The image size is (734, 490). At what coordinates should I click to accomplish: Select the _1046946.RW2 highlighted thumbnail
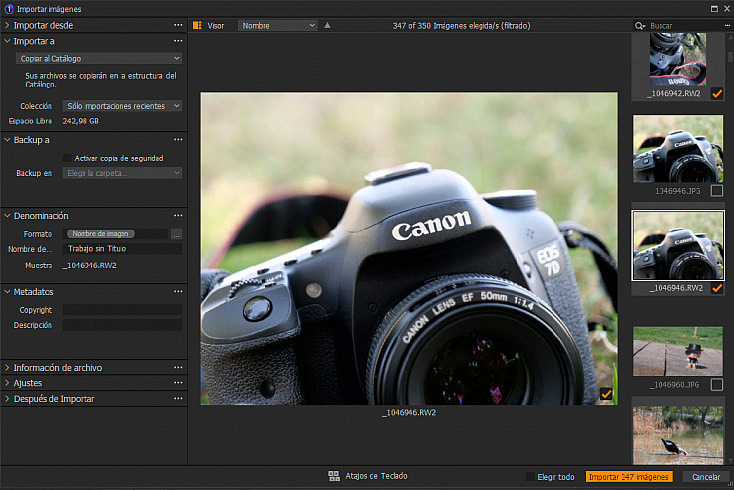(x=678, y=246)
